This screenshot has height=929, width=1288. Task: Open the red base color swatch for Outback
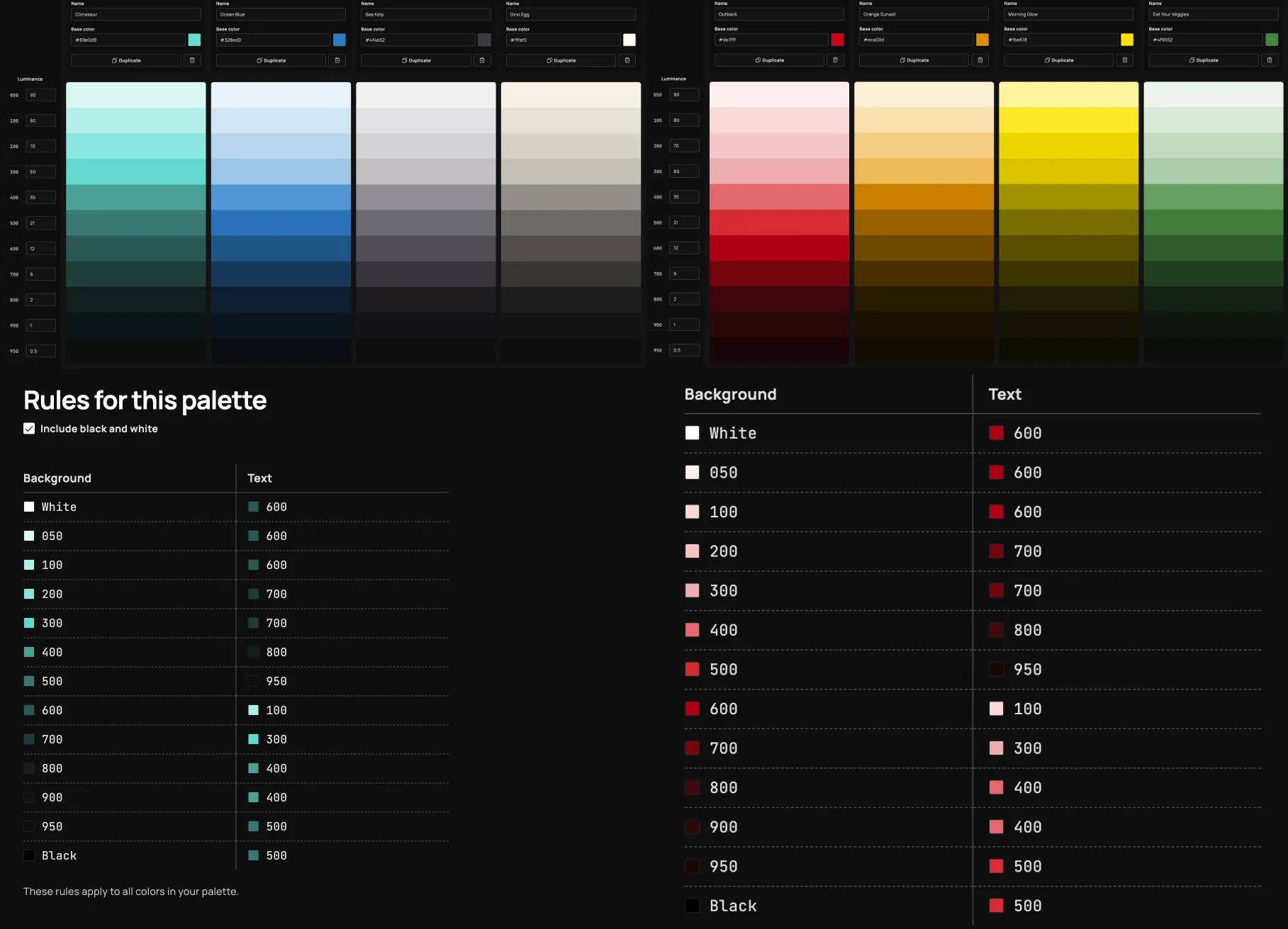tap(838, 40)
